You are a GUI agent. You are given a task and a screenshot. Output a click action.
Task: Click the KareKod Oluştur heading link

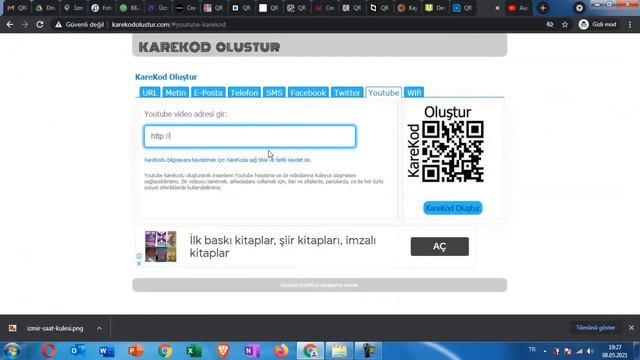pyautogui.click(x=166, y=77)
